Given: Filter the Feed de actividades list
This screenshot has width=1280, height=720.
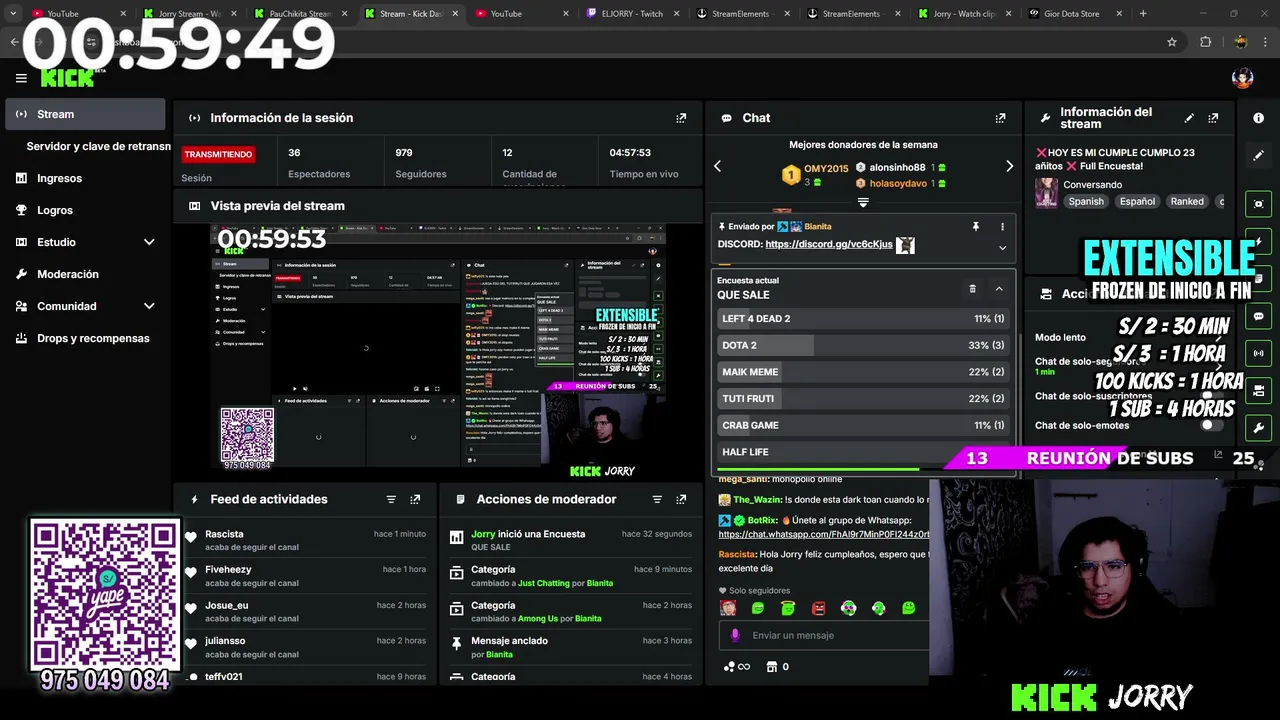Looking at the screenshot, I should 391,499.
